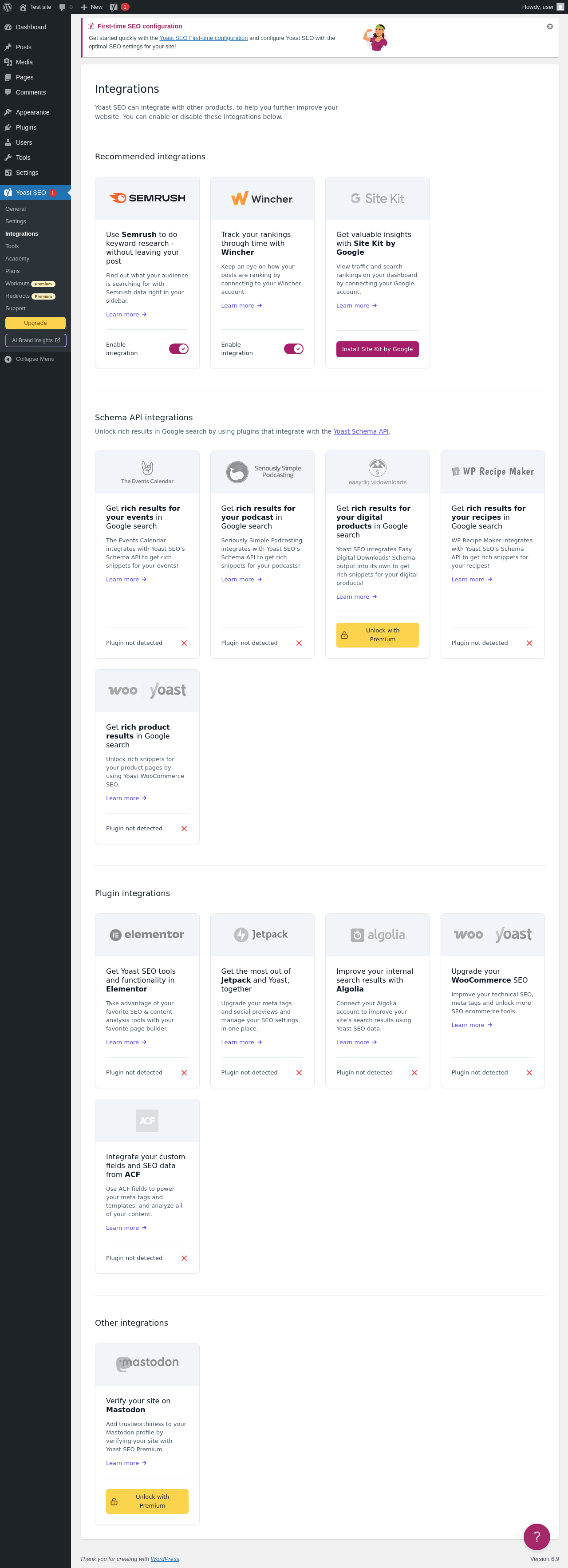Click the WordPress logo in admin bar
Screen dimensions: 568x1568
(x=7, y=7)
